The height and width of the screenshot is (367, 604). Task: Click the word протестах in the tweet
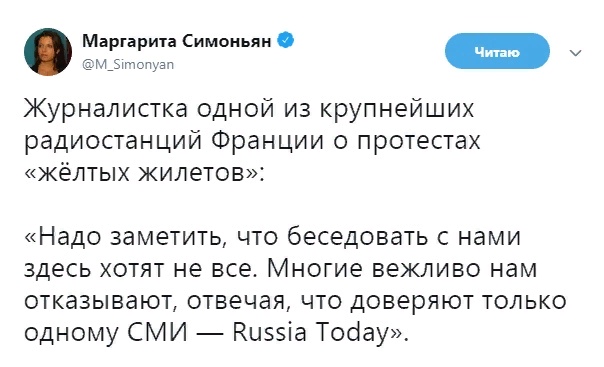(419, 143)
